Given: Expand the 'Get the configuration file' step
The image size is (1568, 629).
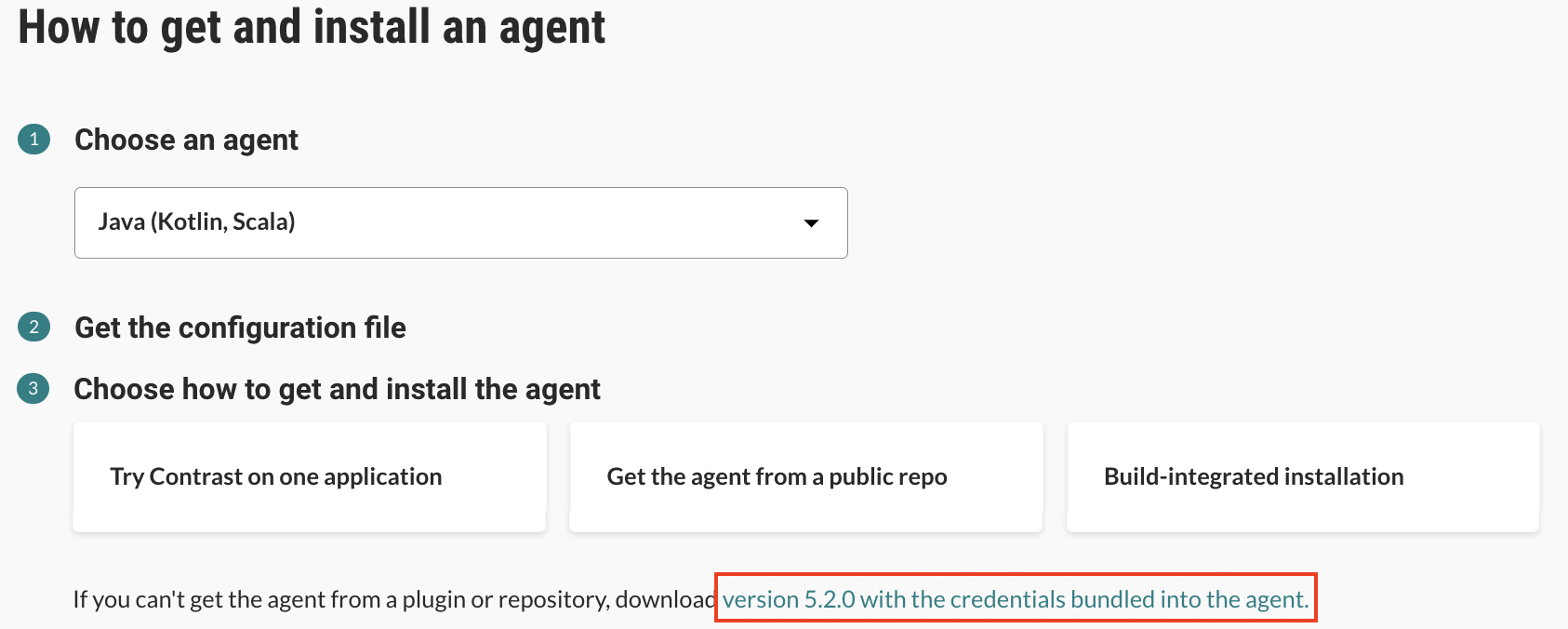Looking at the screenshot, I should [x=240, y=328].
